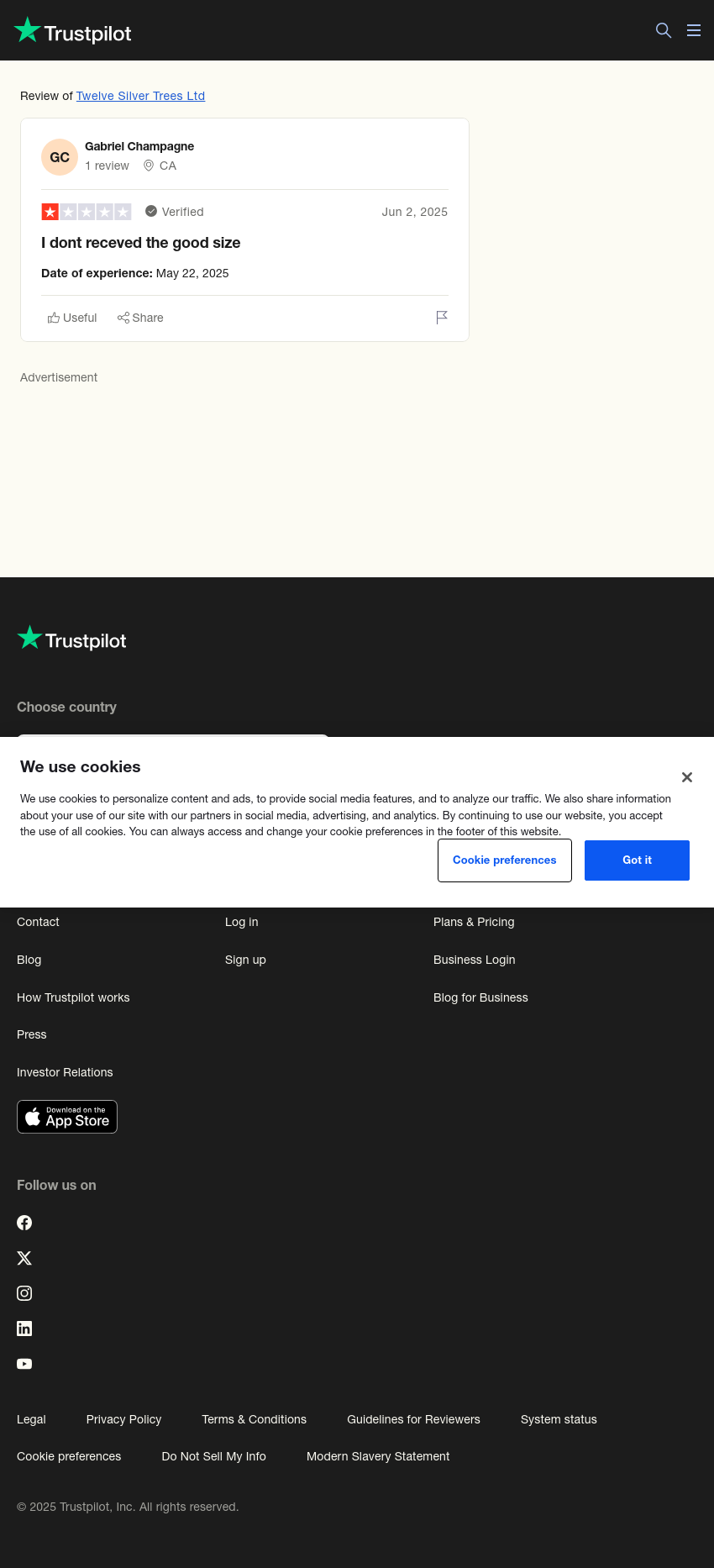Open the hamburger menu in header
The height and width of the screenshot is (1568, 714).
[694, 30]
